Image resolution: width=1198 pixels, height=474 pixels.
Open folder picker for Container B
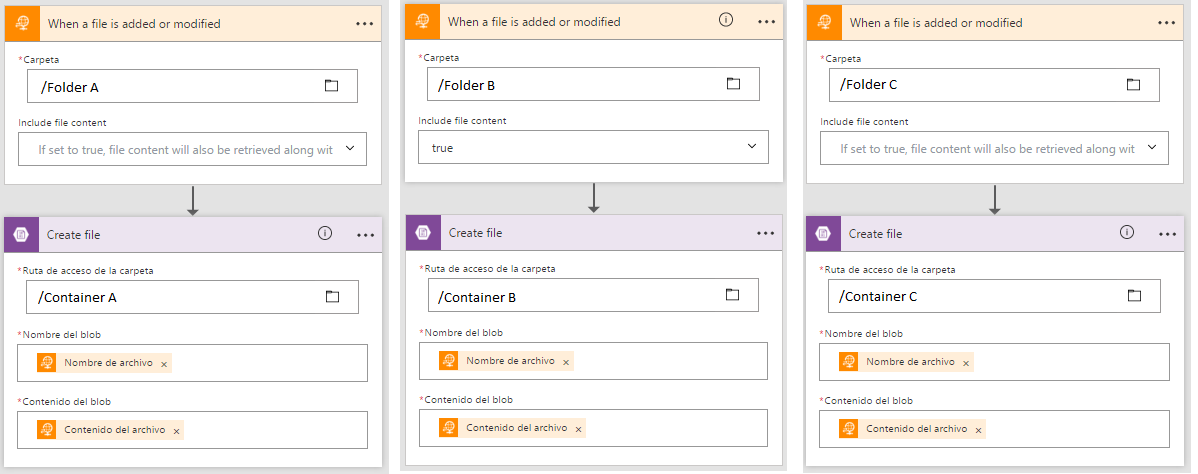coord(732,295)
